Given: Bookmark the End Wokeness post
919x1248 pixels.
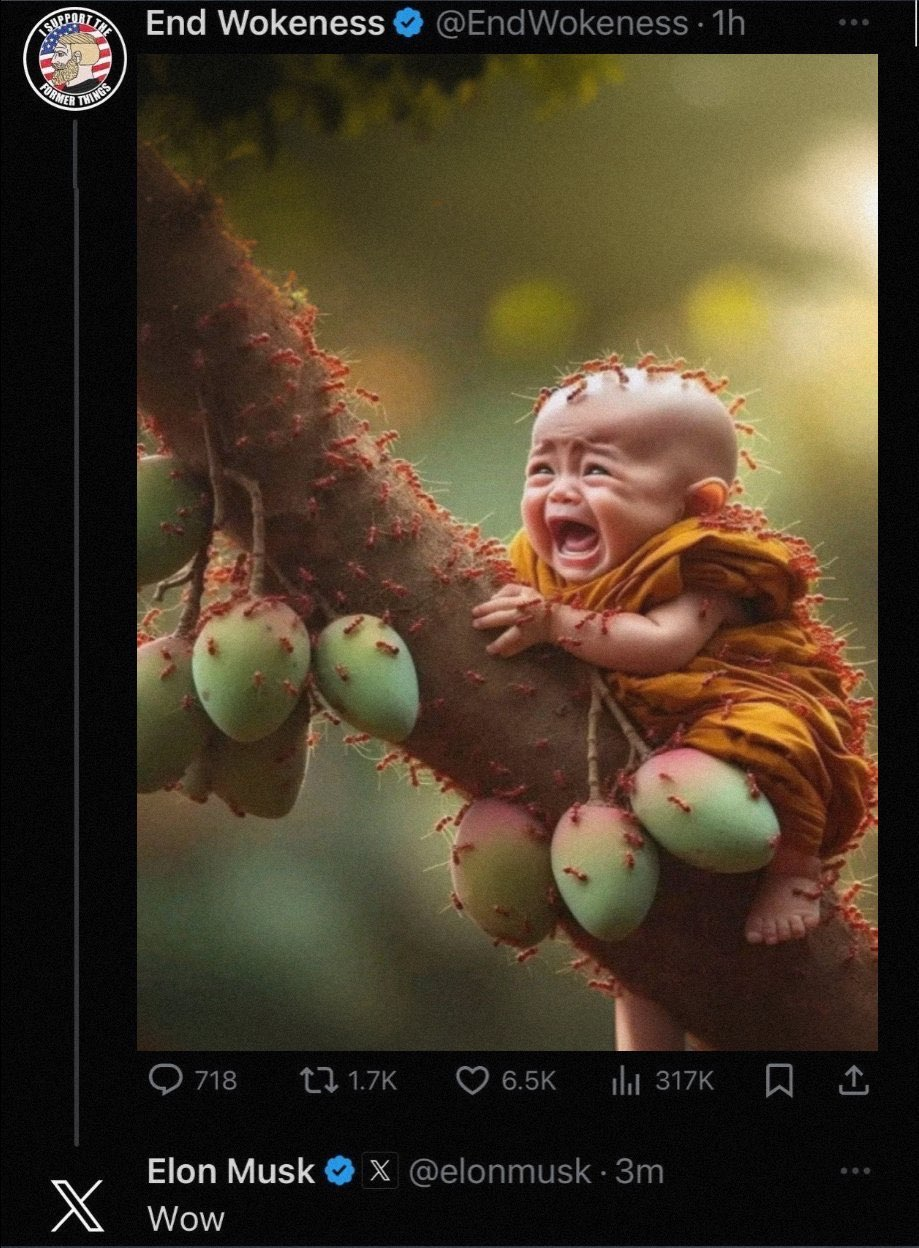Looking at the screenshot, I should tap(779, 1080).
